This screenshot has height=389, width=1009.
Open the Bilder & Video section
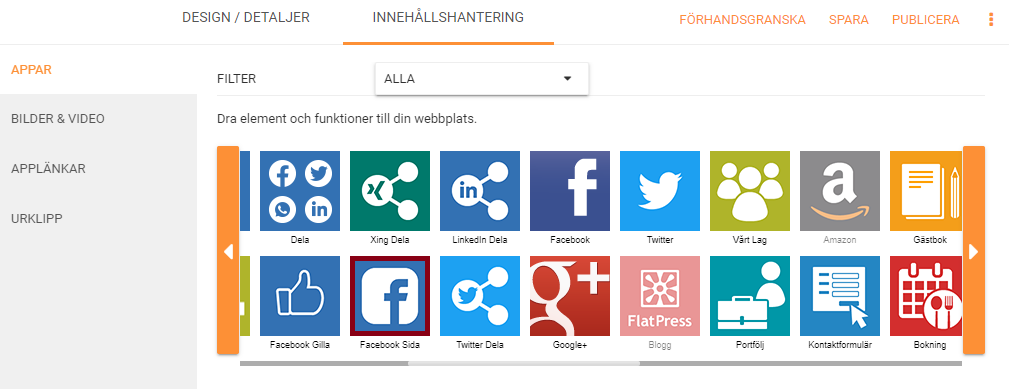58,119
